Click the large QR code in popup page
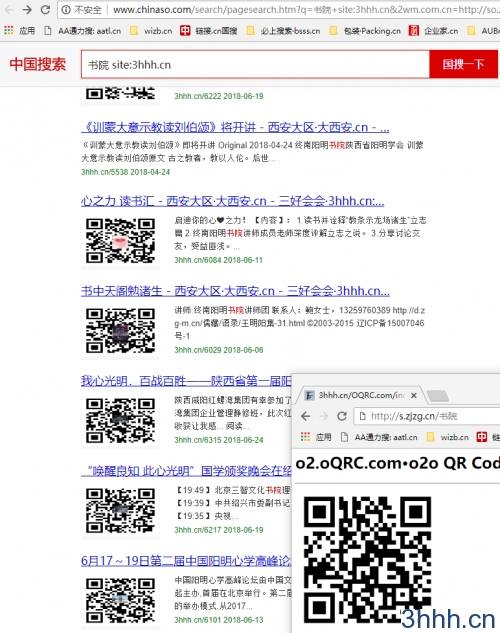500x633 pixels. coord(367,559)
